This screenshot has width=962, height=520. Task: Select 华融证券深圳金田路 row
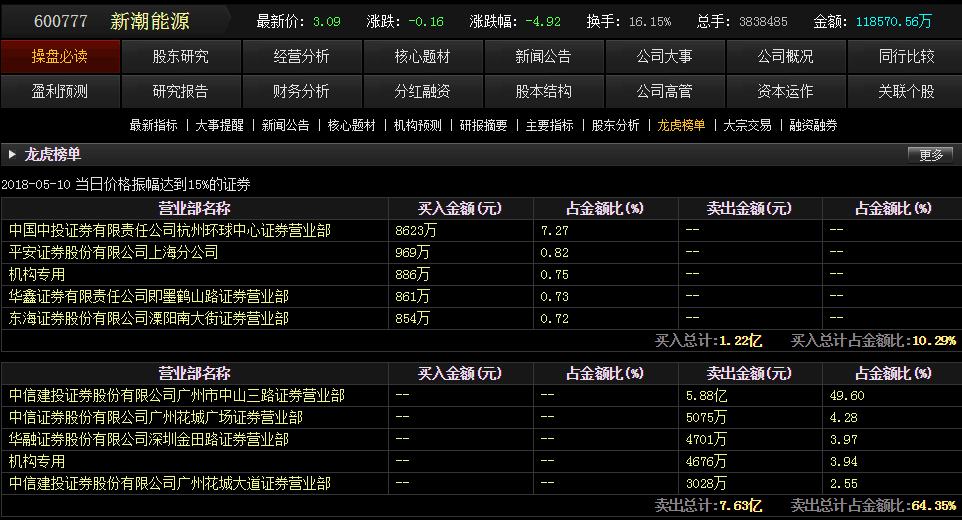[x=482, y=440]
